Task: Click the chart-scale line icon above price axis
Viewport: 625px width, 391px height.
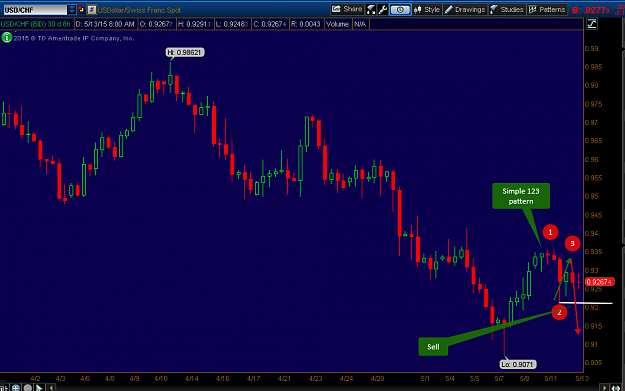Action: click(592, 24)
